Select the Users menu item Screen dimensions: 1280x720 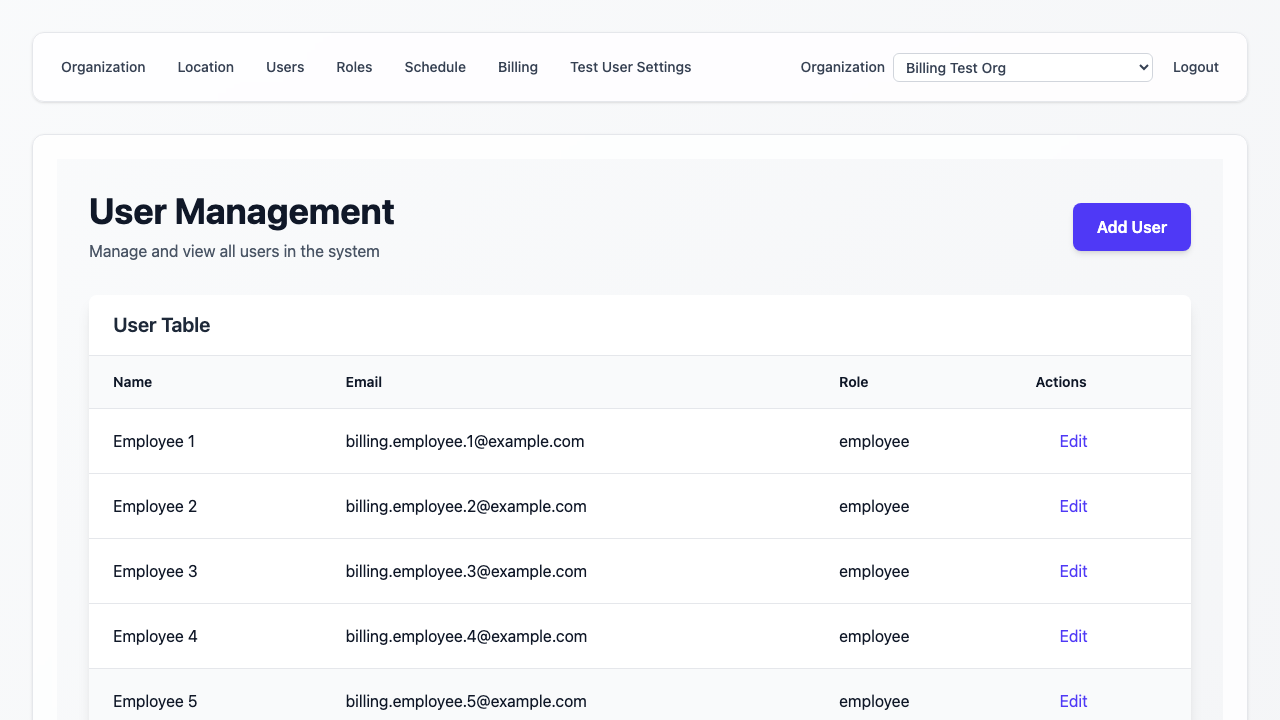tap(285, 67)
